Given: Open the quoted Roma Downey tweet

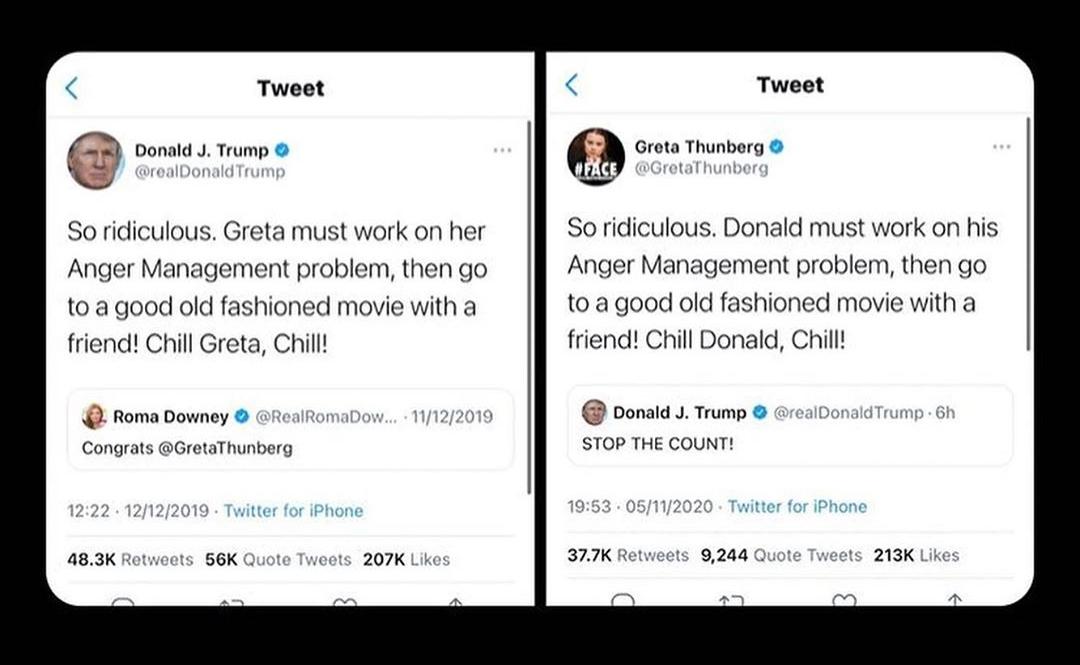Looking at the screenshot, I should pyautogui.click(x=290, y=431).
